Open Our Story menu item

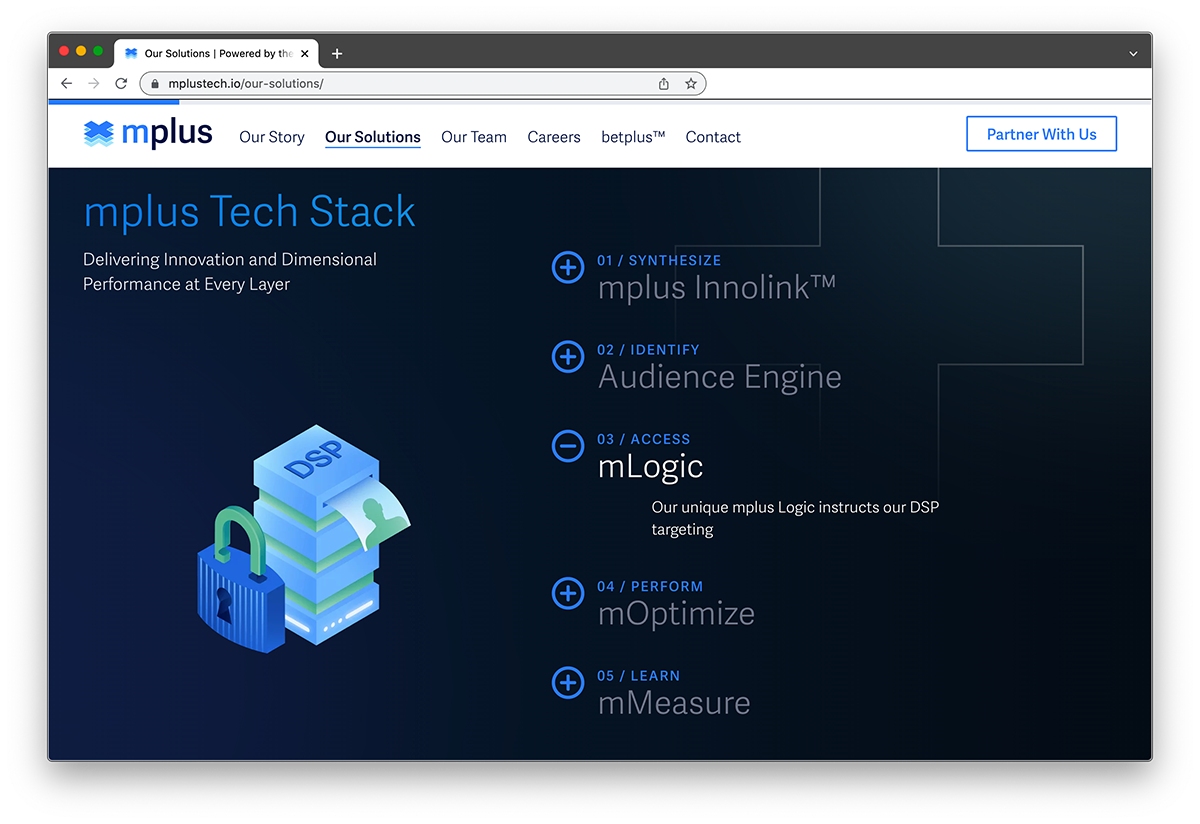pos(272,137)
